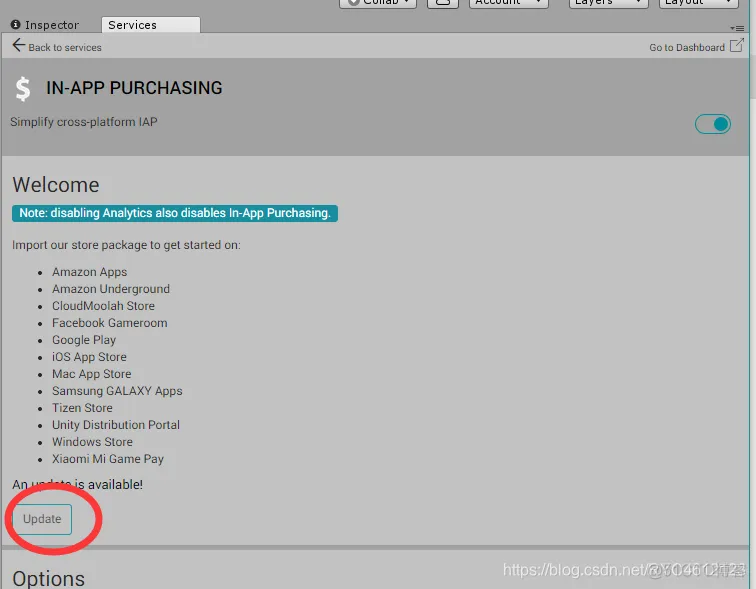756x589 pixels.
Task: Click the 'Google Play' list entry
Action: click(84, 340)
